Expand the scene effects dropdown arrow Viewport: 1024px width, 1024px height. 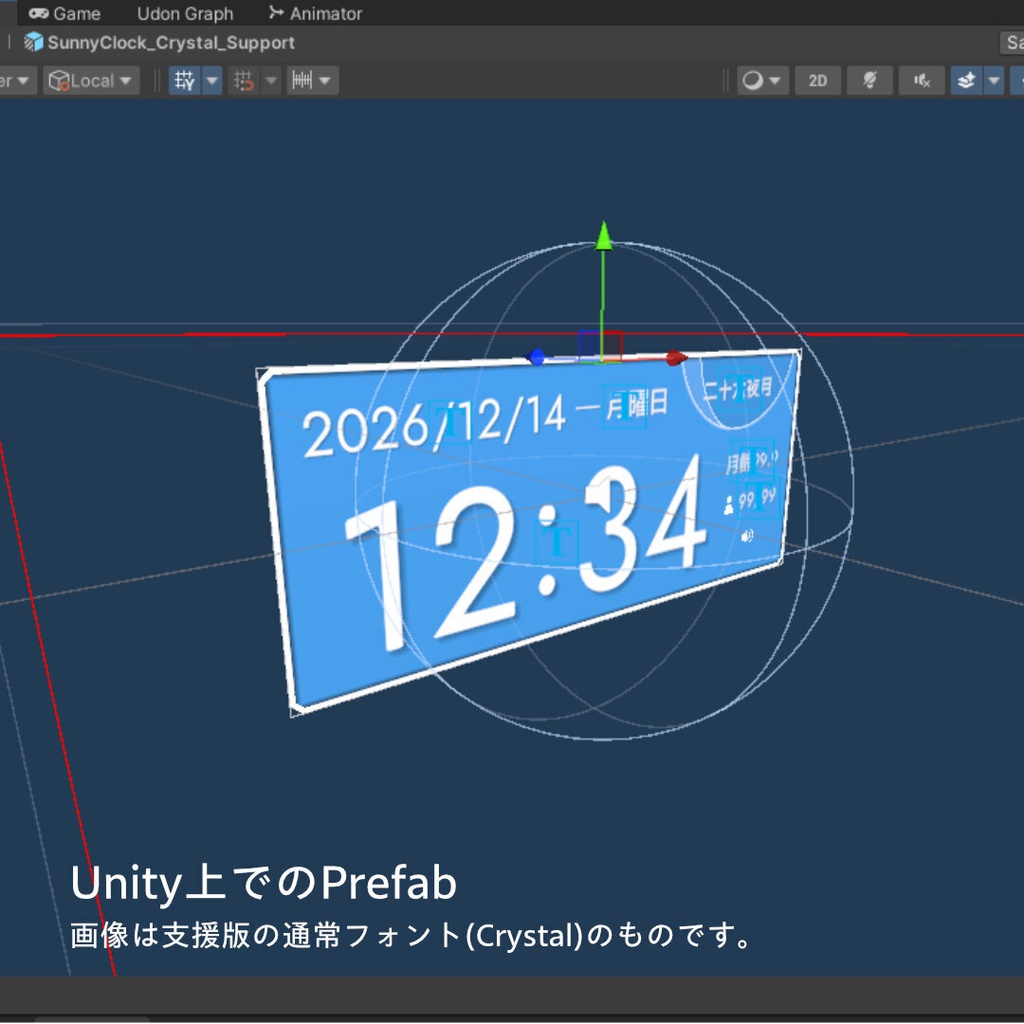994,81
